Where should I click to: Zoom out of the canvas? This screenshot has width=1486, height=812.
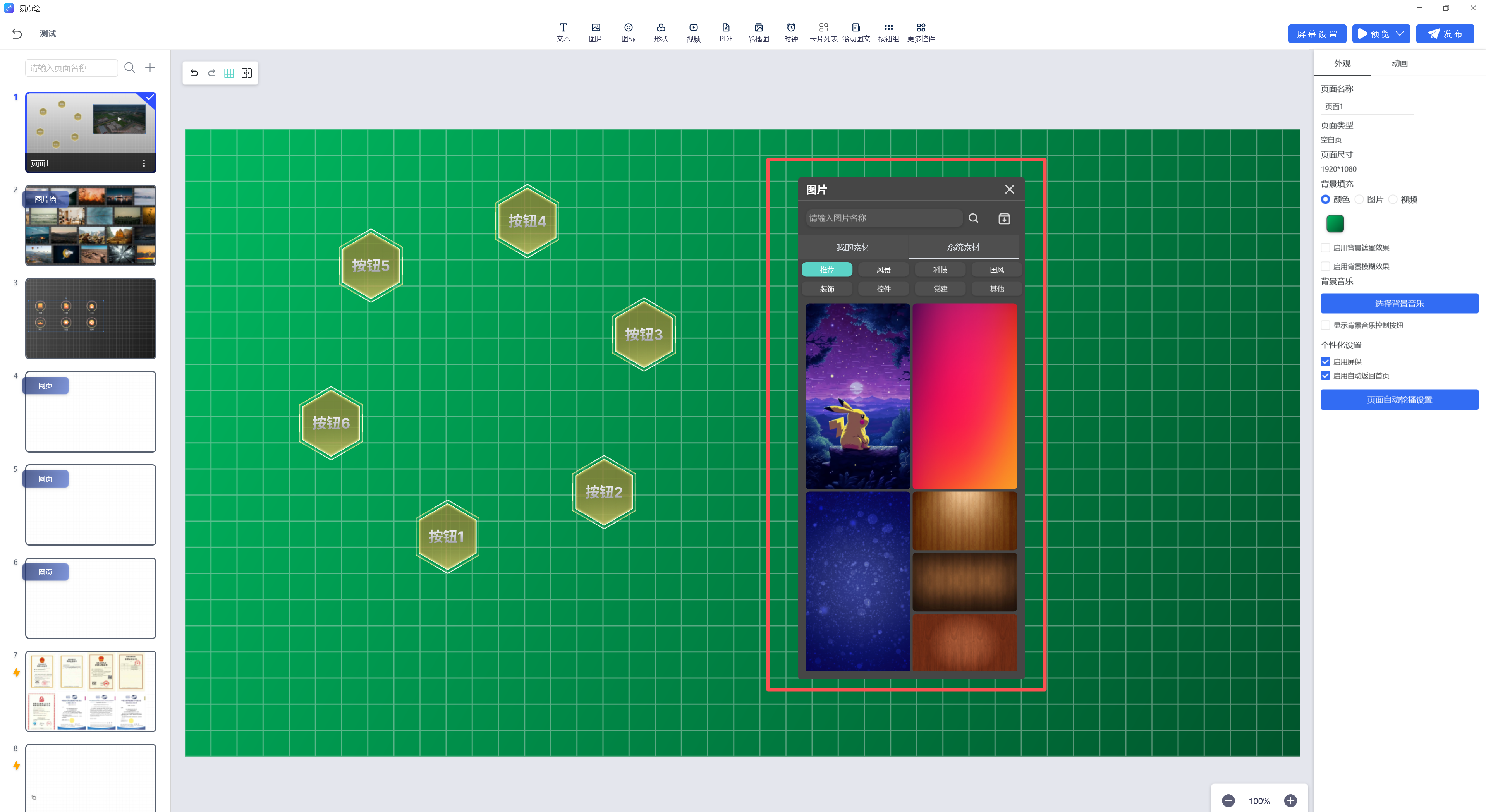point(1228,800)
